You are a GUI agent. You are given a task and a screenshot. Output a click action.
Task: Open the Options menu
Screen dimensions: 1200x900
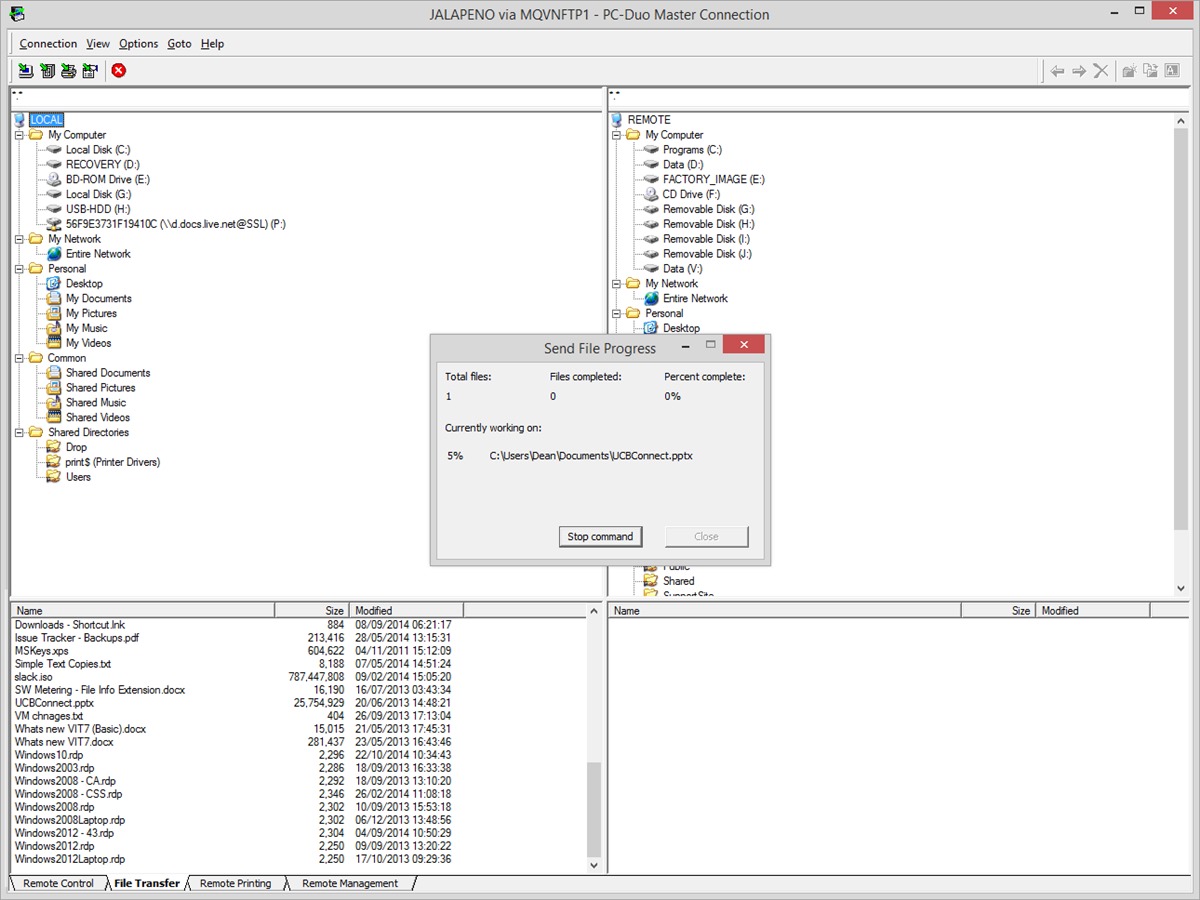tap(138, 44)
